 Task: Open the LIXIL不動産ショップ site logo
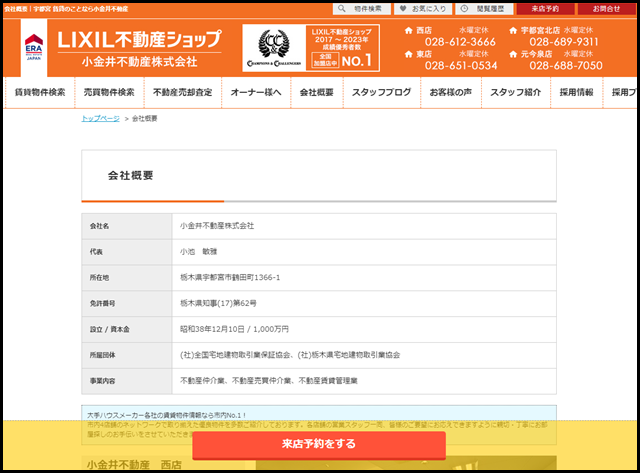(x=139, y=40)
